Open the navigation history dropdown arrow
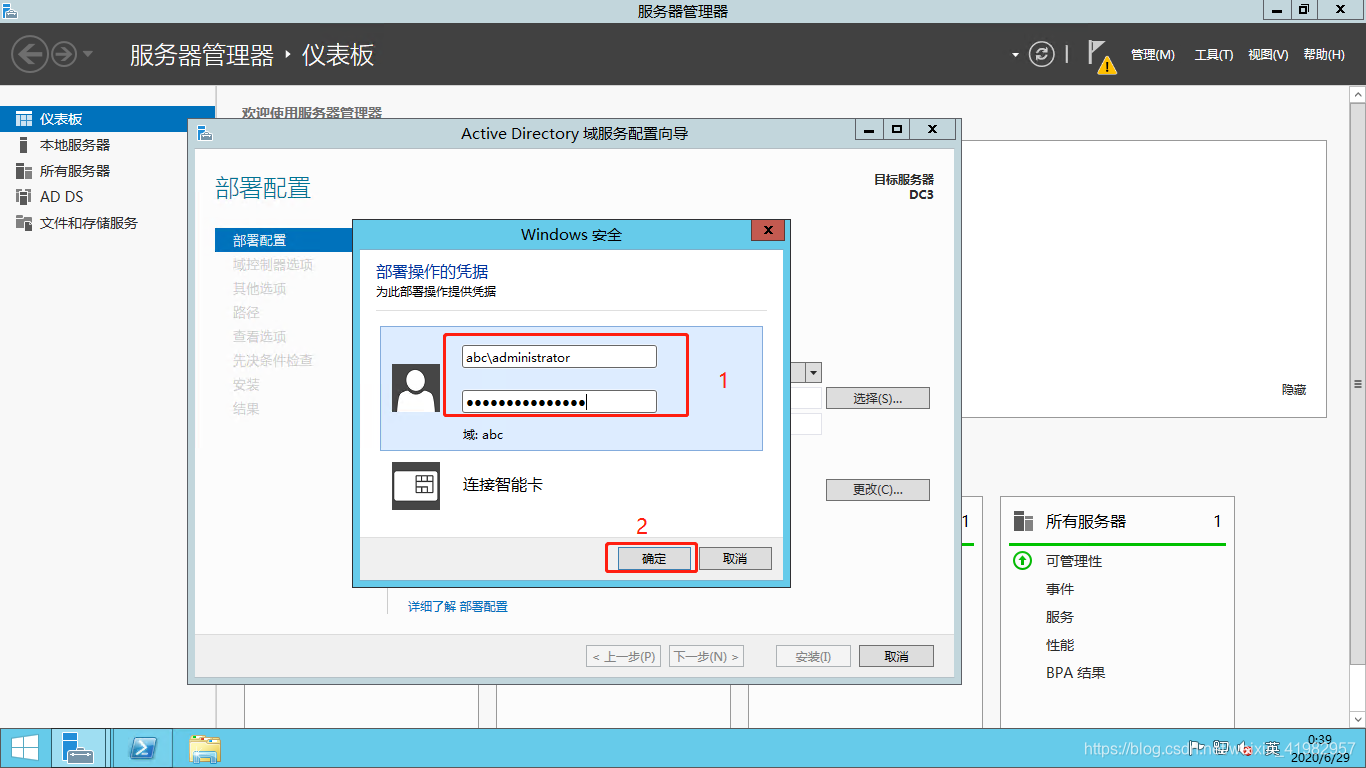The width and height of the screenshot is (1366, 768). (88, 54)
